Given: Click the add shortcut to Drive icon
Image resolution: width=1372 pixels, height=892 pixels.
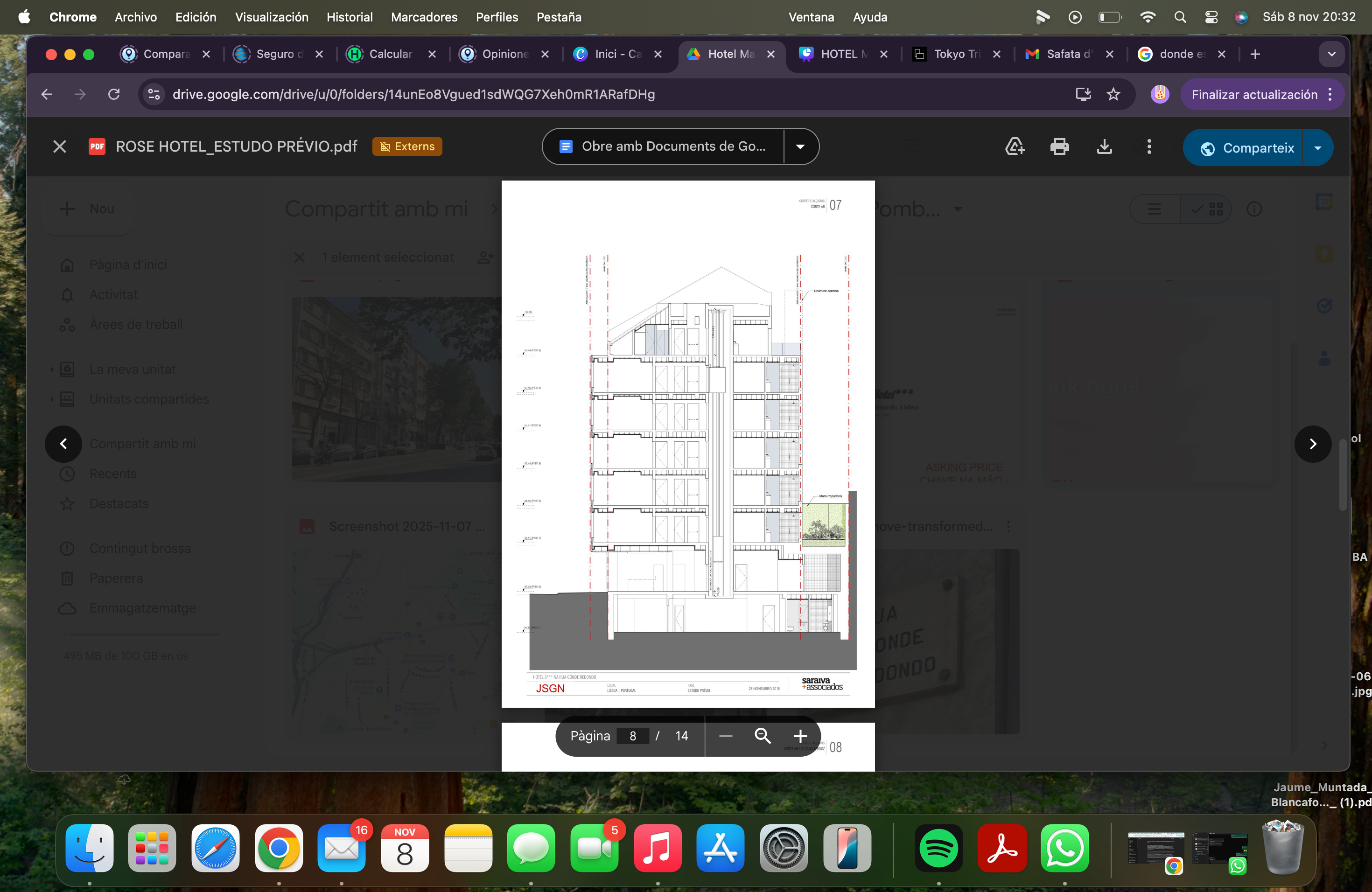Looking at the screenshot, I should point(1015,147).
